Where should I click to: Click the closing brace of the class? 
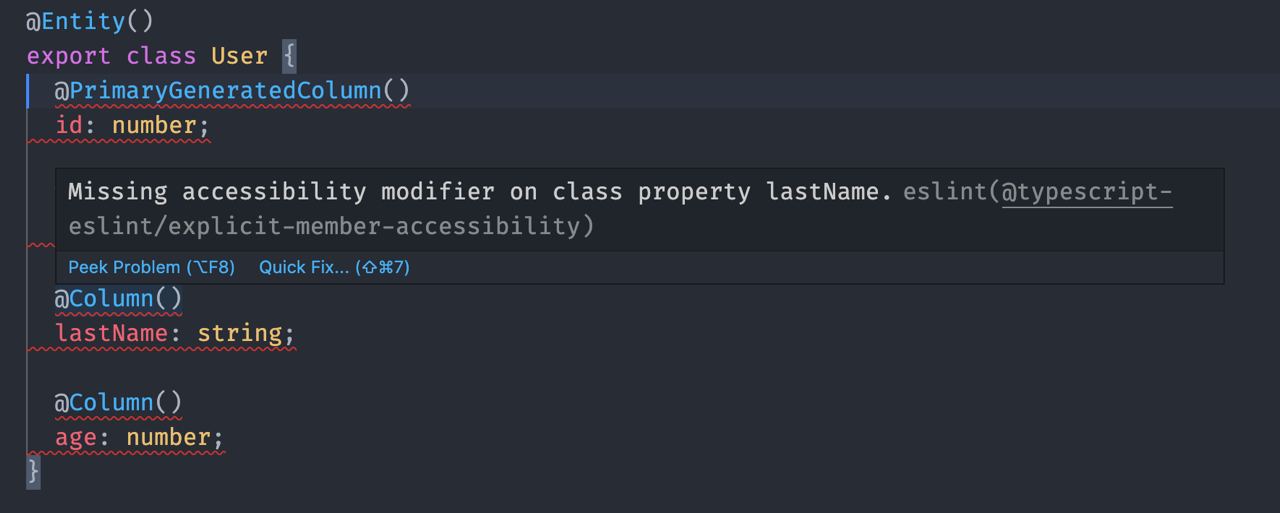point(33,470)
